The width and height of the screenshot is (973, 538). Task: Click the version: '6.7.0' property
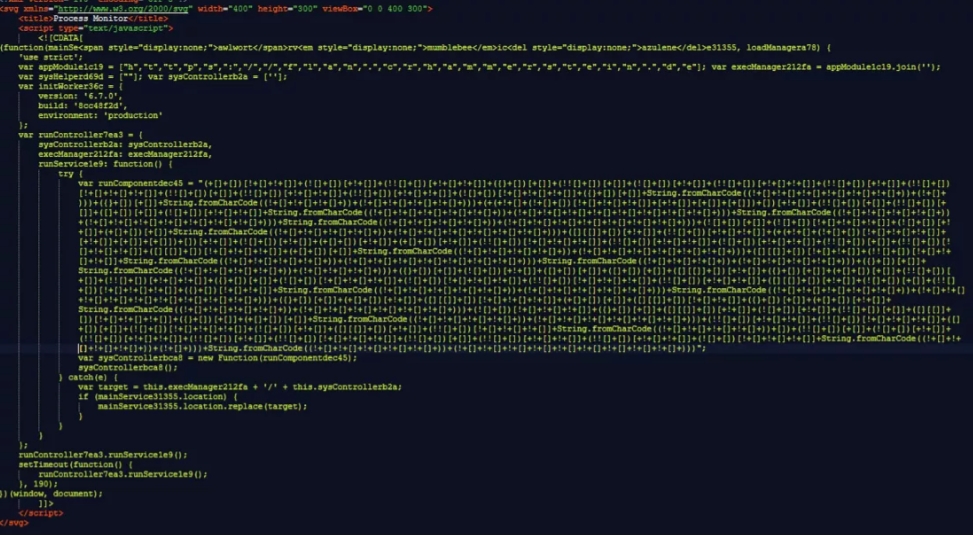[x=78, y=96]
